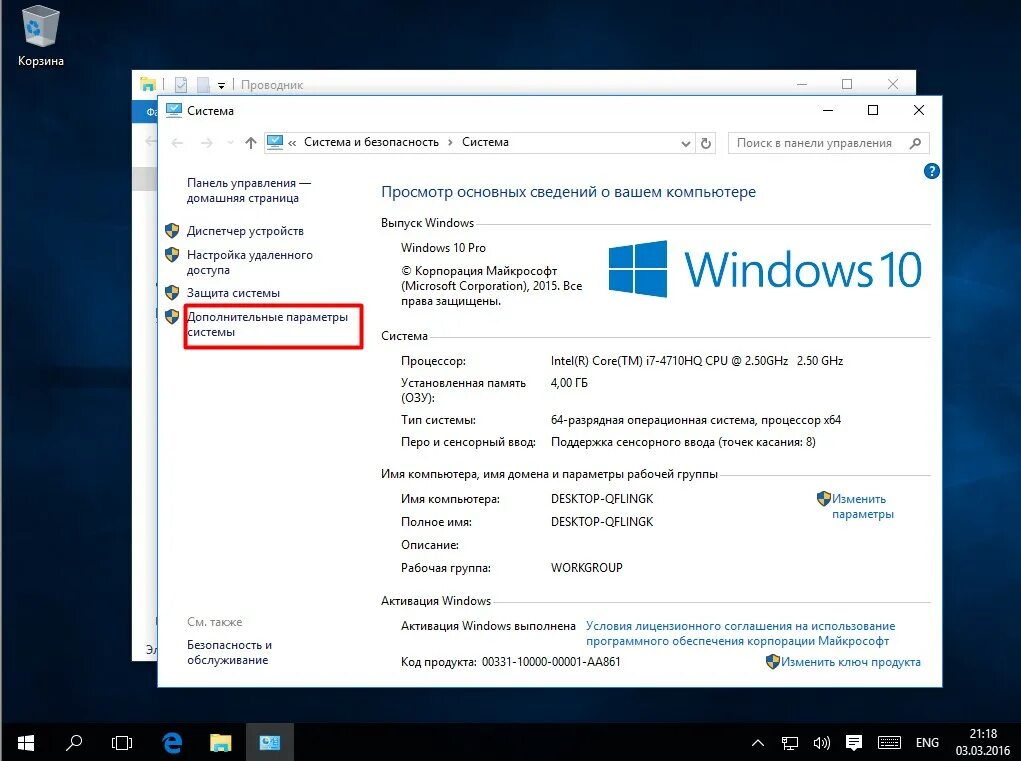Open the clock showing 21:18 03.03.2016

coord(983,743)
